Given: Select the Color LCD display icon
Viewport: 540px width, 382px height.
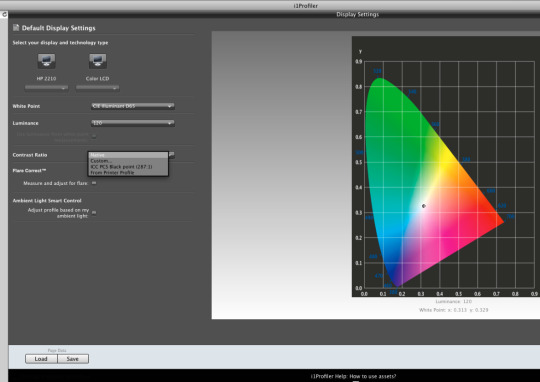Looking at the screenshot, I should [x=97, y=61].
